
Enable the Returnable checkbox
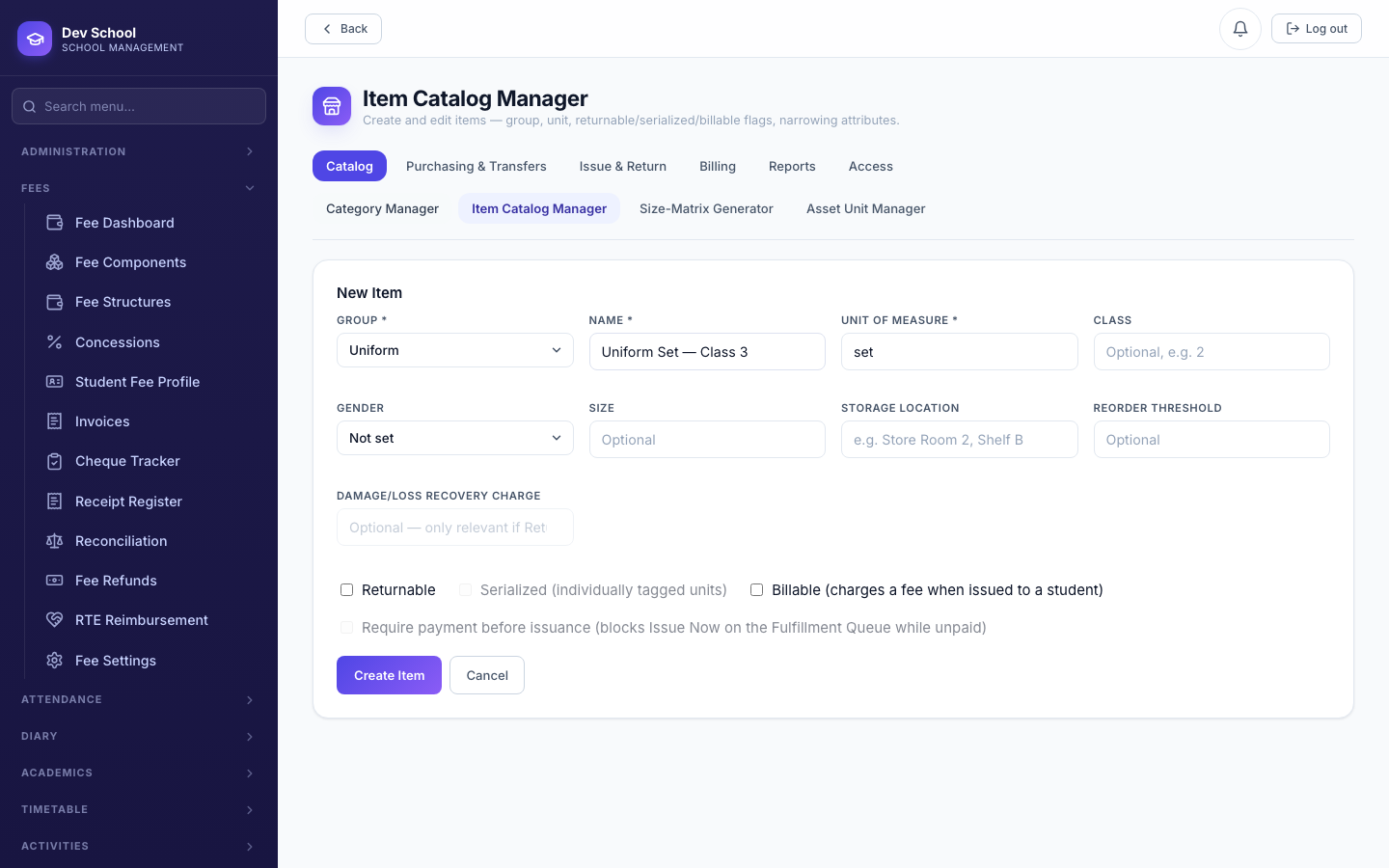point(347,590)
